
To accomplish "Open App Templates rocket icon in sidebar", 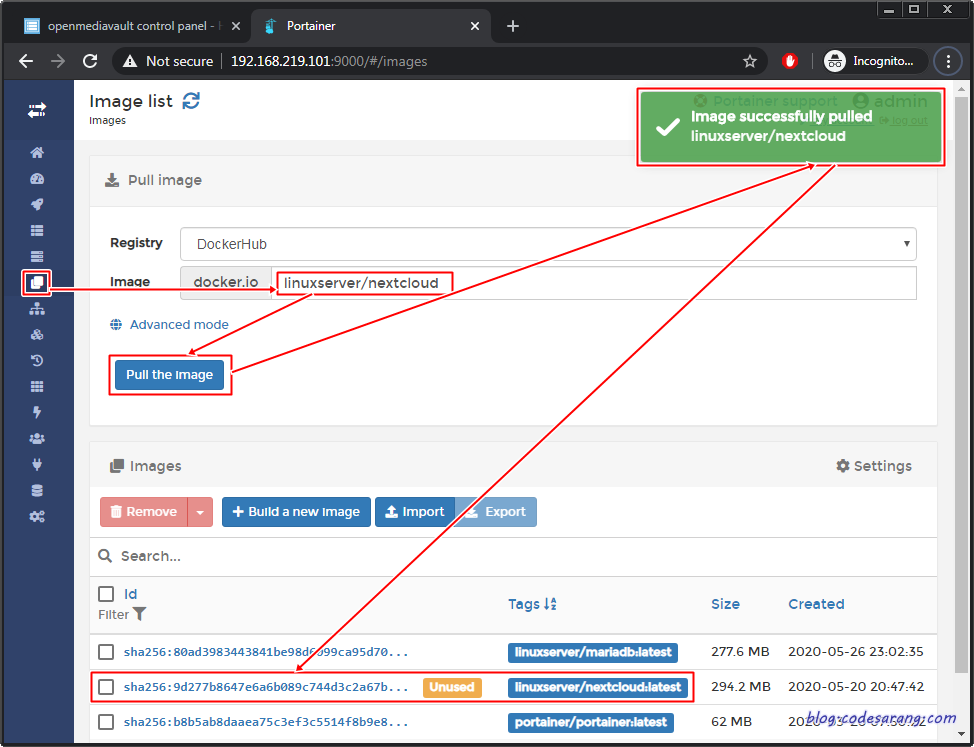I will pos(37,204).
